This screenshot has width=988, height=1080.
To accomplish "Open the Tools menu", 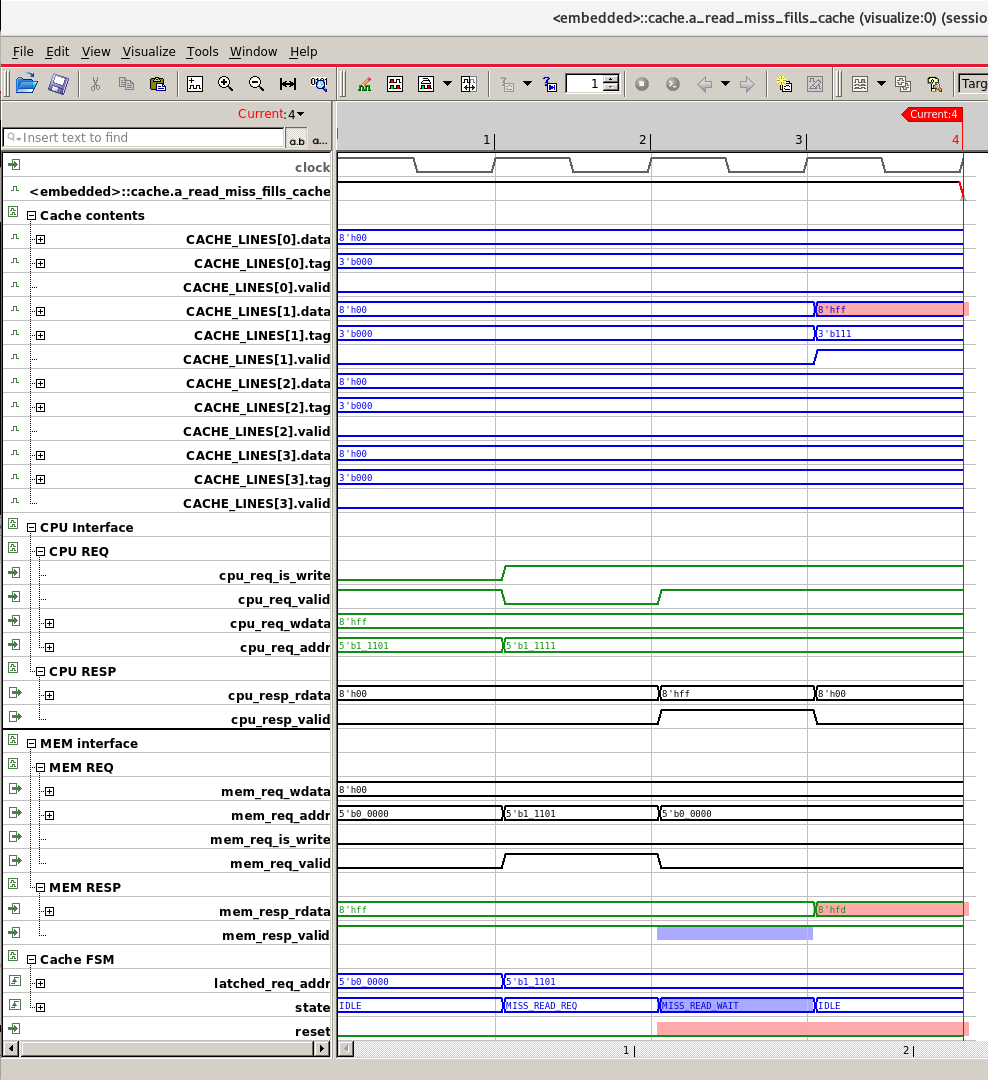I will (x=203, y=52).
